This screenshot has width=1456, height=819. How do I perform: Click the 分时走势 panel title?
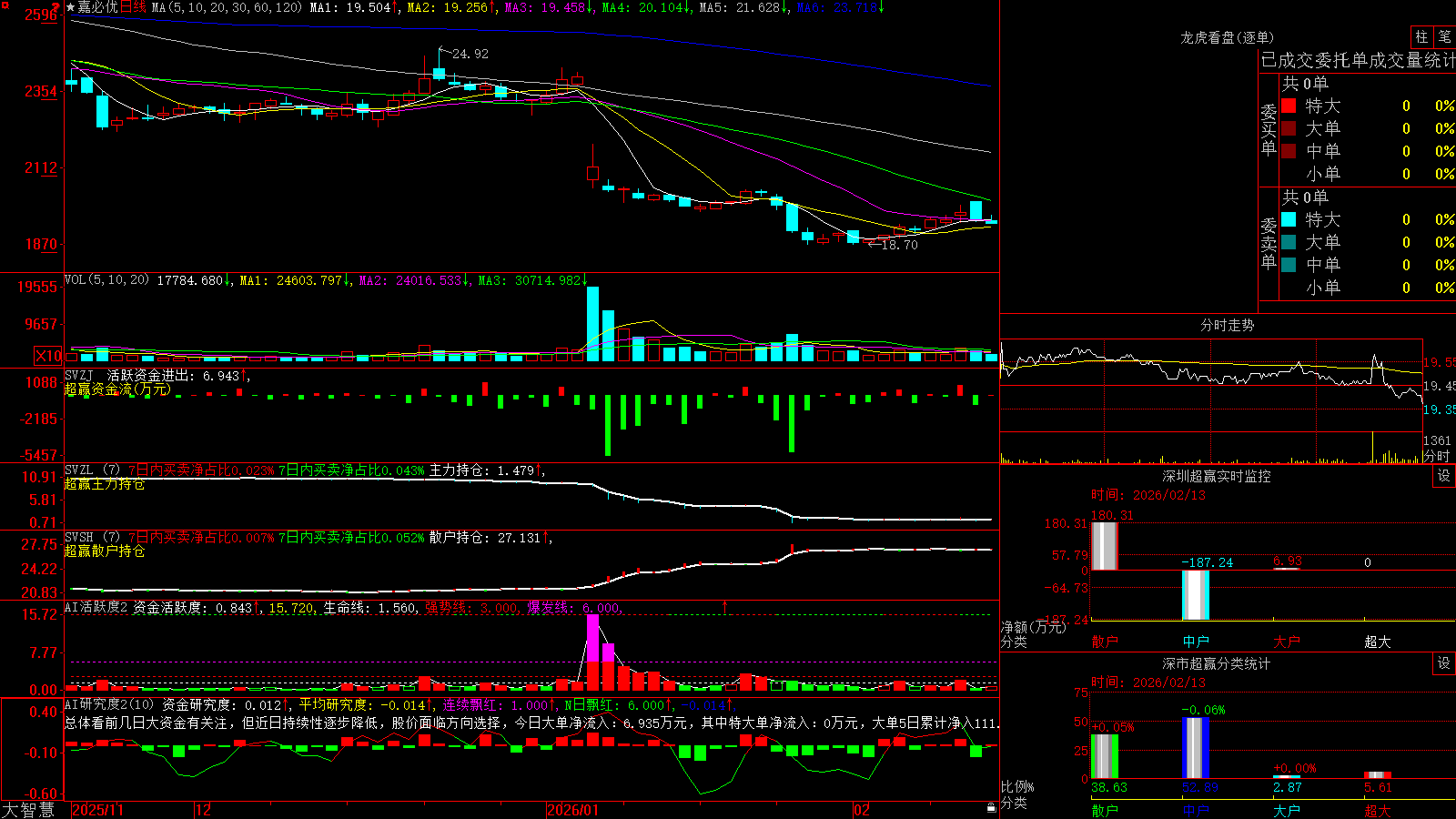pos(1227,325)
